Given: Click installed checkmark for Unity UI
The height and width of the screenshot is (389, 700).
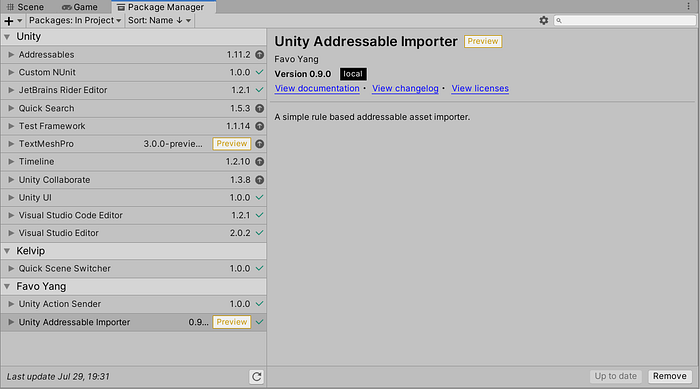Looking at the screenshot, I should coord(259,197).
